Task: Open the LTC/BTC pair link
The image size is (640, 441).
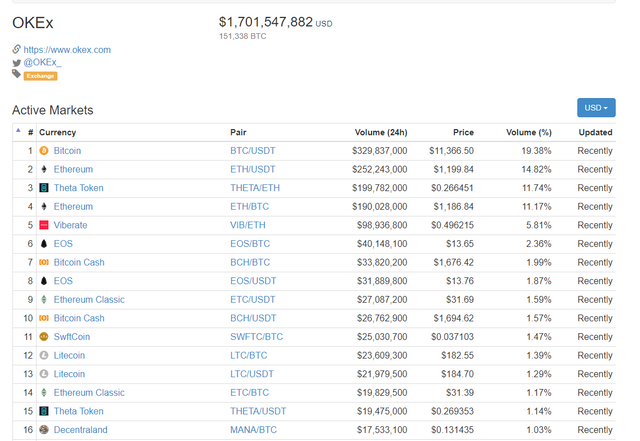Action: click(249, 355)
